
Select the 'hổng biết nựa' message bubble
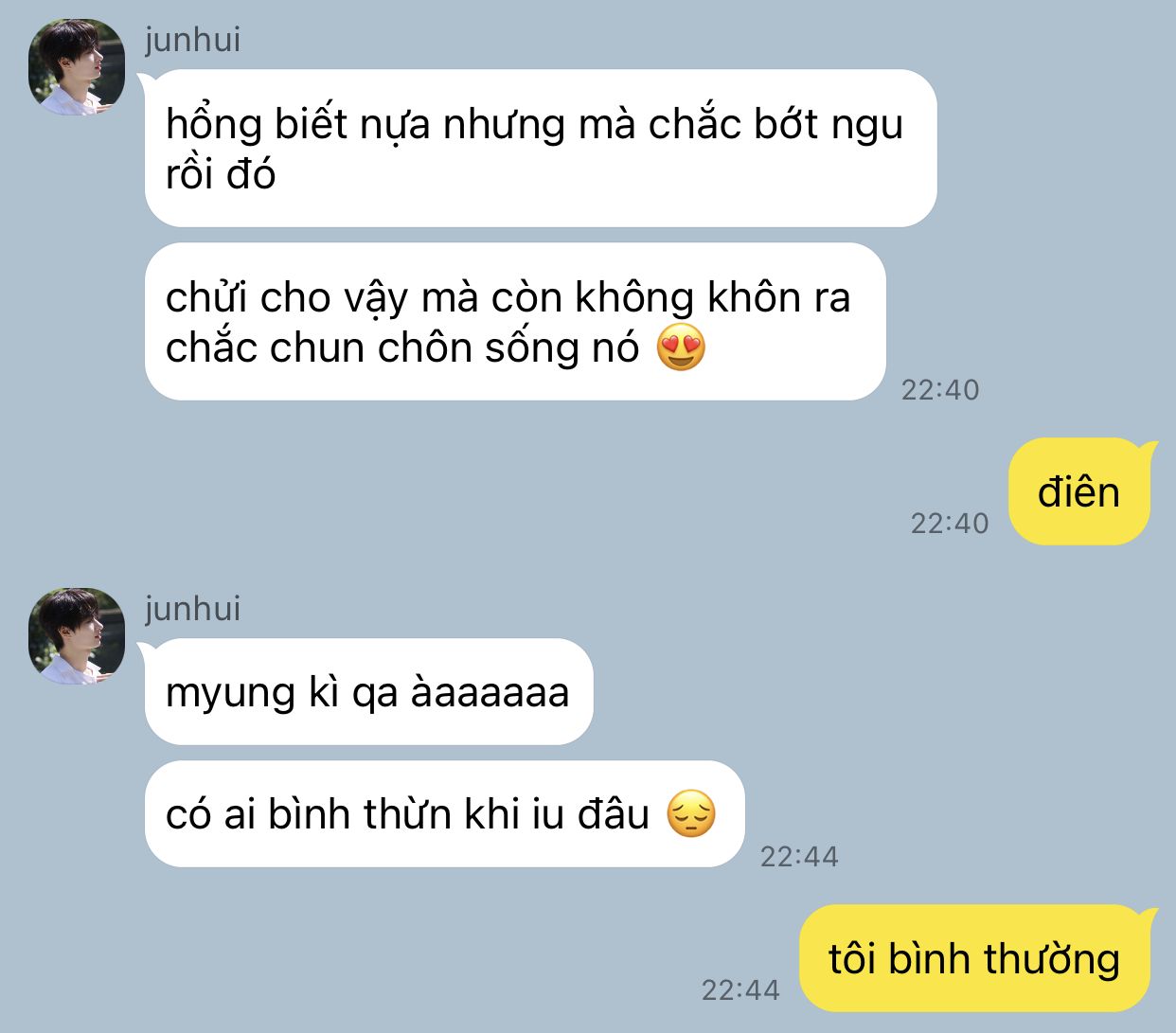point(541,148)
